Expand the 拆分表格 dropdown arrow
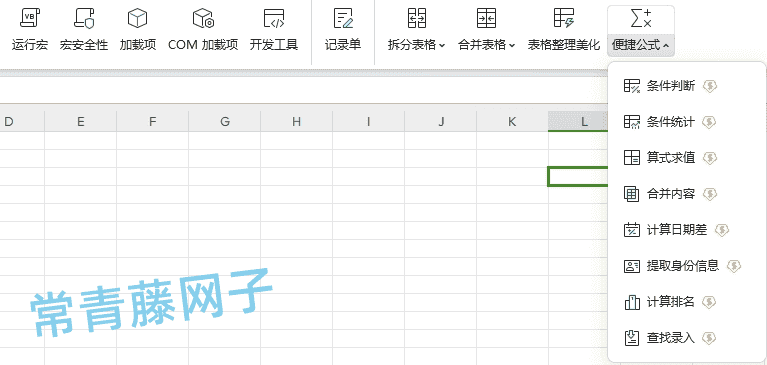The image size is (767, 365). [442, 46]
